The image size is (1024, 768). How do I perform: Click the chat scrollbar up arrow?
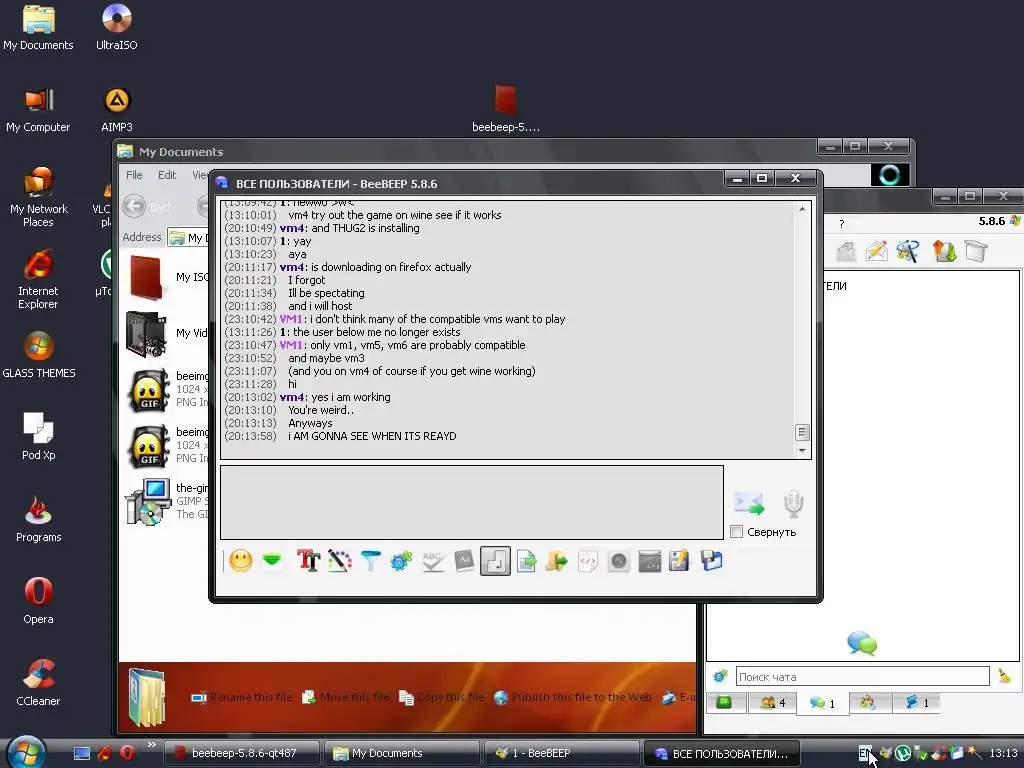pos(802,209)
